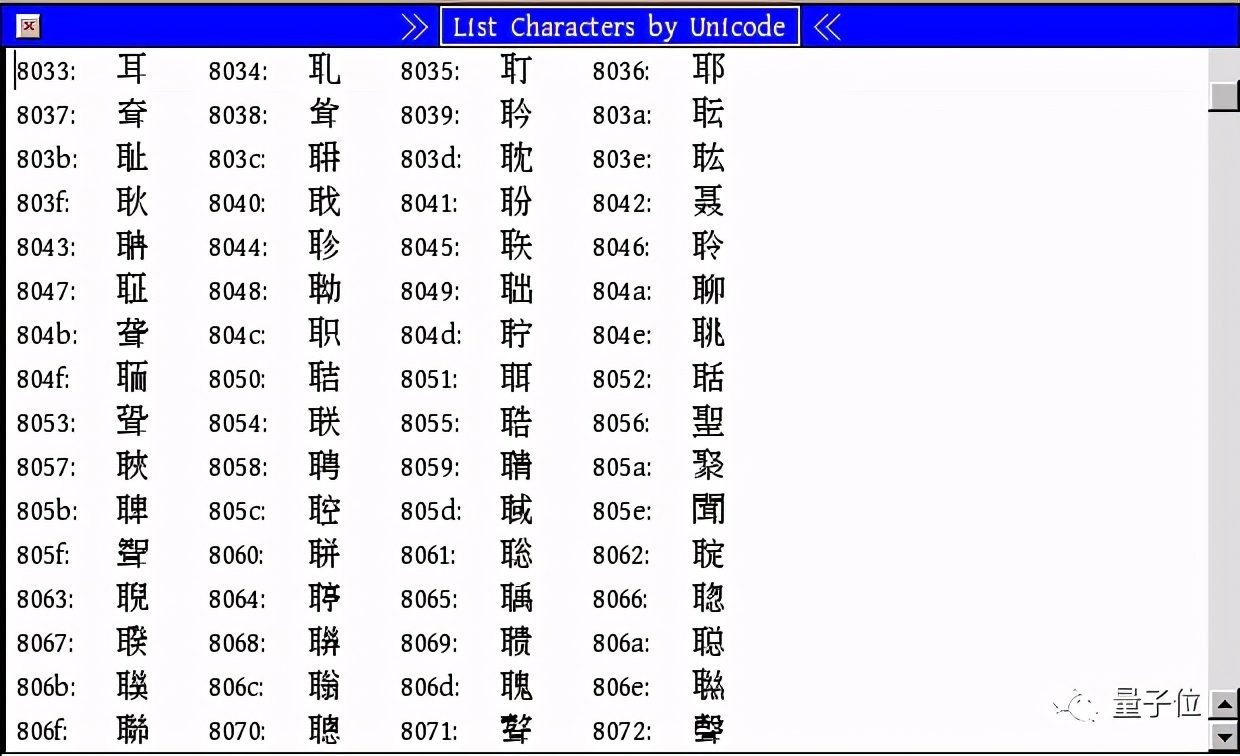Screen dimensions: 1240x756
Task: Select the character 聲 next to 8072
Action: [x=708, y=730]
